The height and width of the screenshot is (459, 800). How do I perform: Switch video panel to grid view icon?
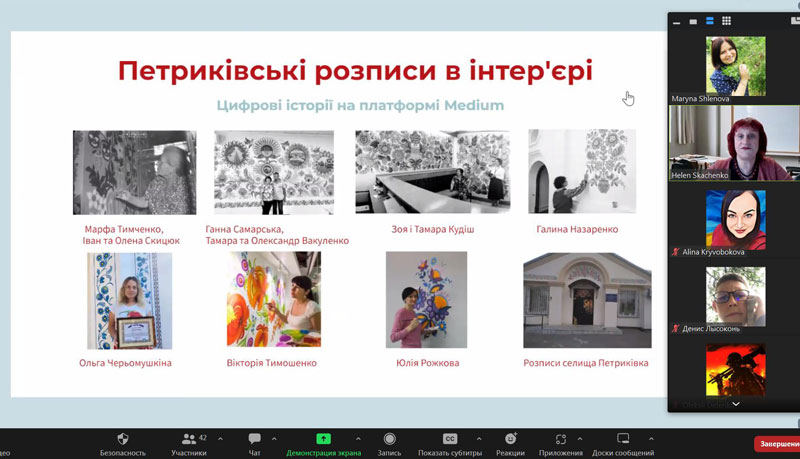[726, 21]
